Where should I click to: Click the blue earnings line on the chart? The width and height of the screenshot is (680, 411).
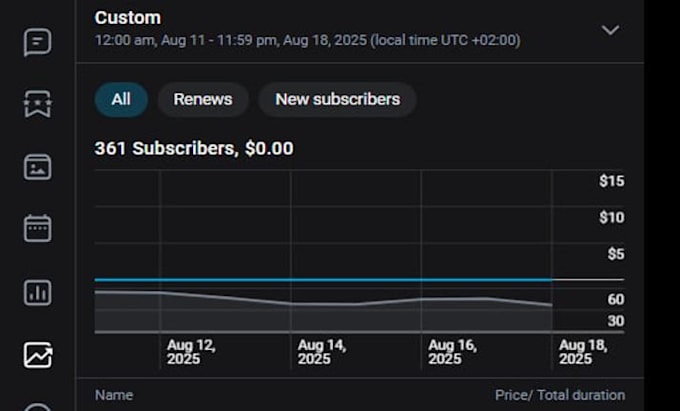(323, 280)
